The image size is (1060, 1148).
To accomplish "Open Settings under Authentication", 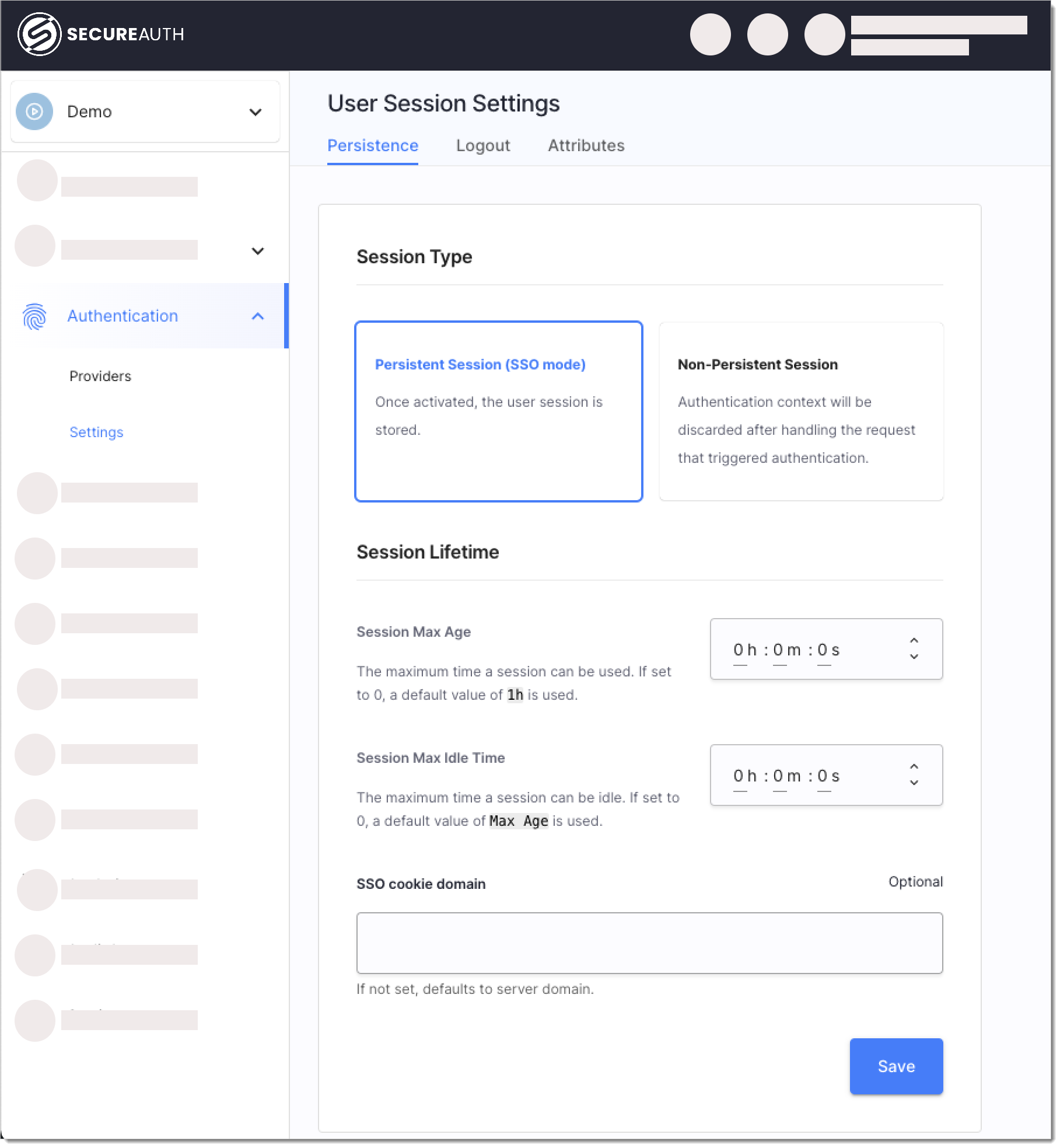I will click(x=96, y=432).
